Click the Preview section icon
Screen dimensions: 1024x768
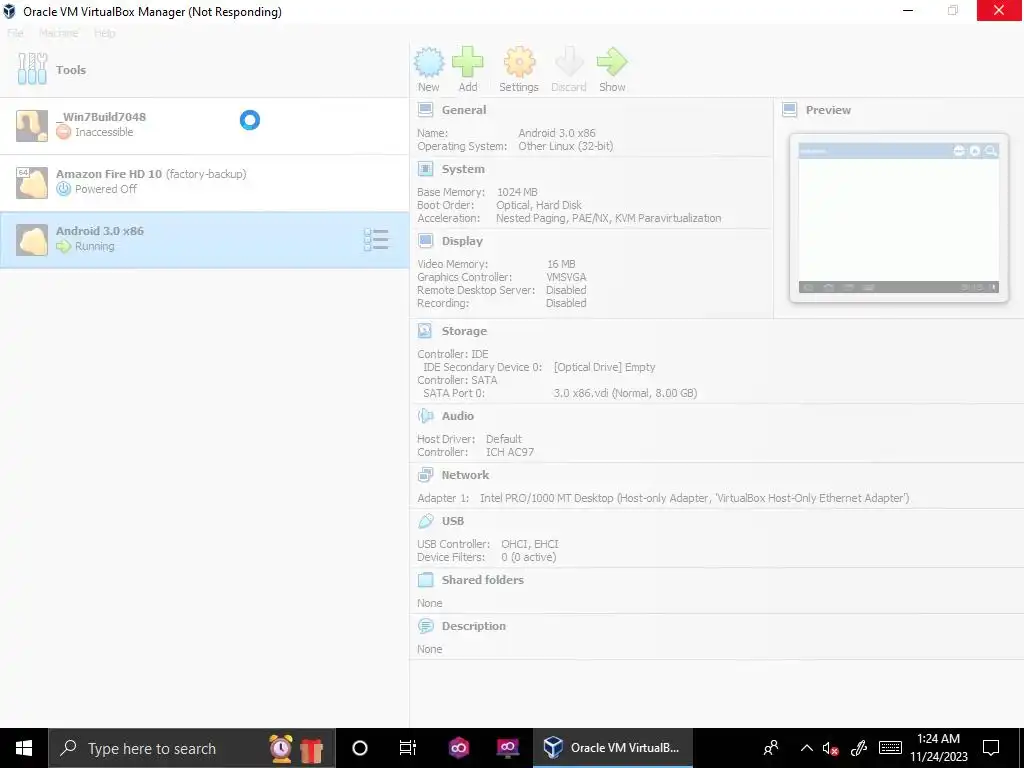click(x=790, y=110)
